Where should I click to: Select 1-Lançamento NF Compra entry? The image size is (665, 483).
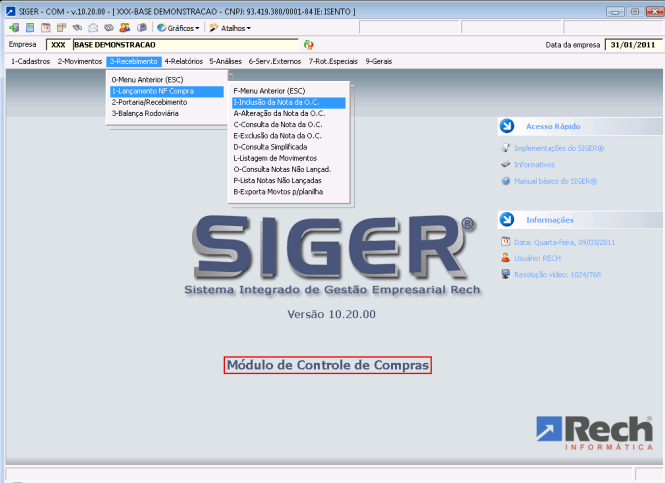click(167, 91)
